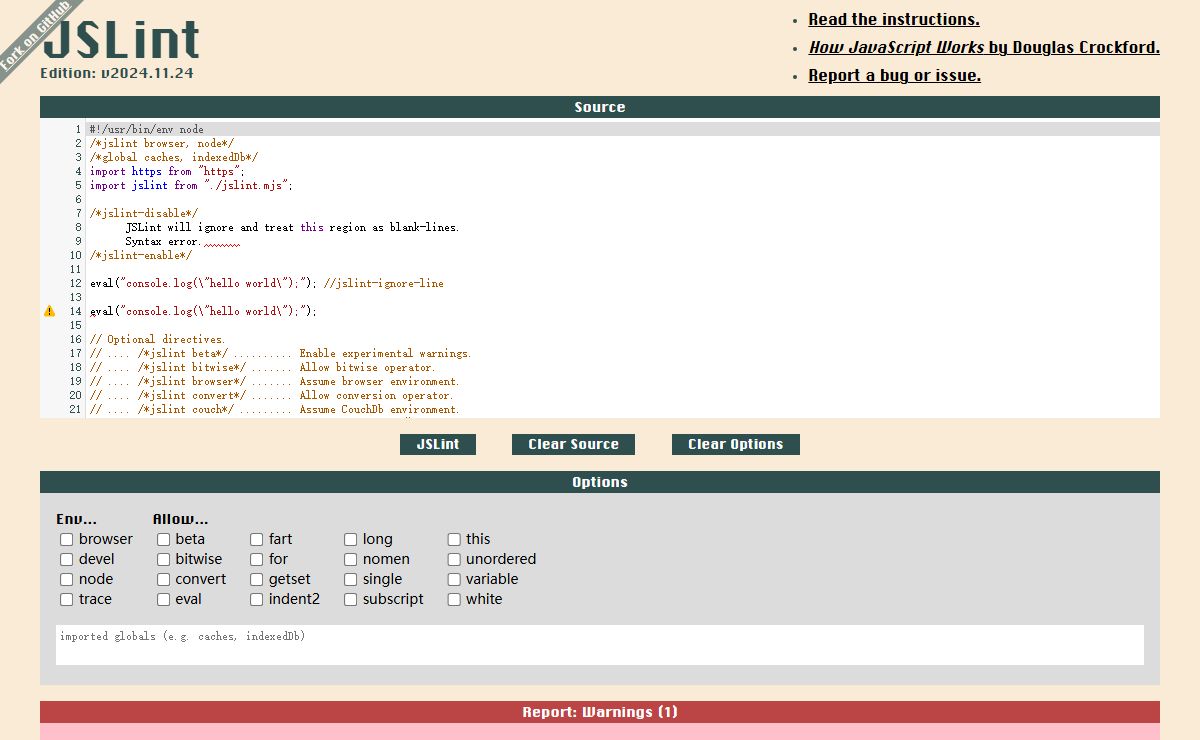Toggle the devel checkbox

tap(67, 560)
